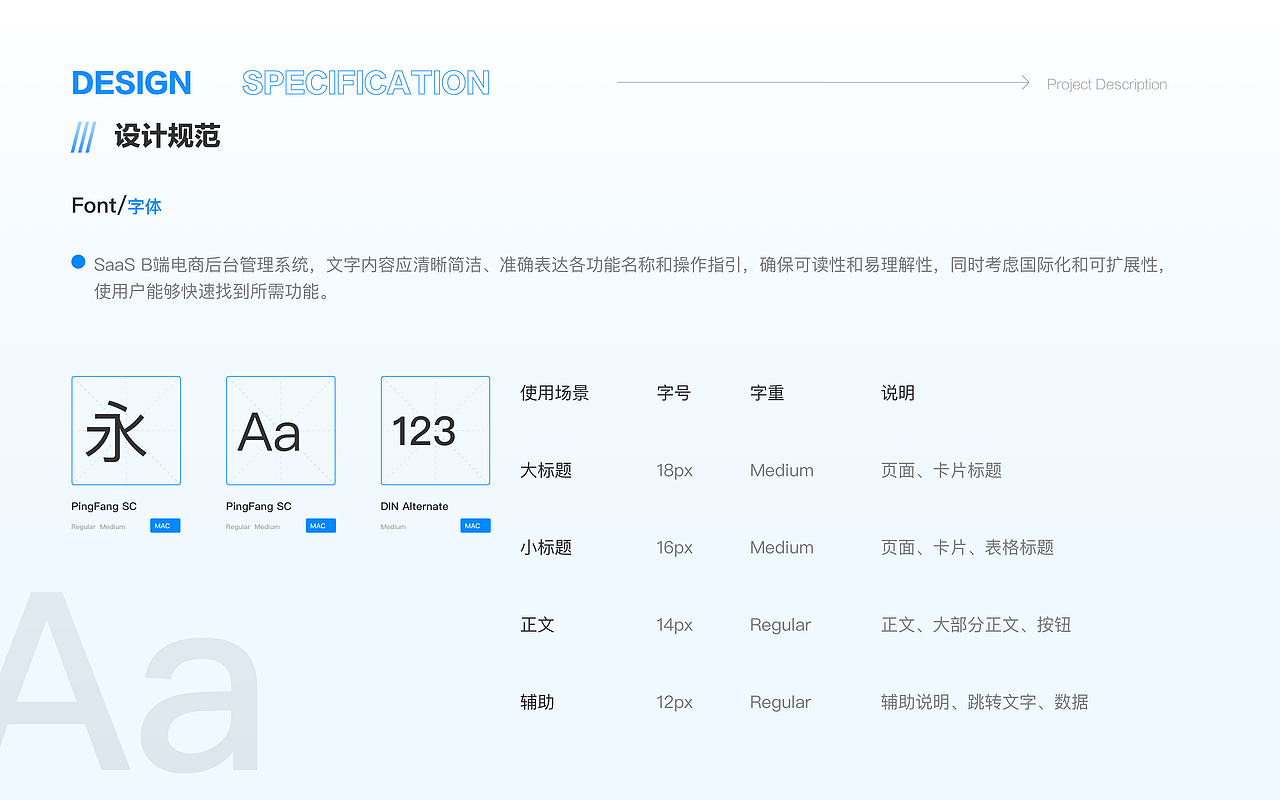Select the 正文、大部分正文、按钮 description cell

click(976, 624)
